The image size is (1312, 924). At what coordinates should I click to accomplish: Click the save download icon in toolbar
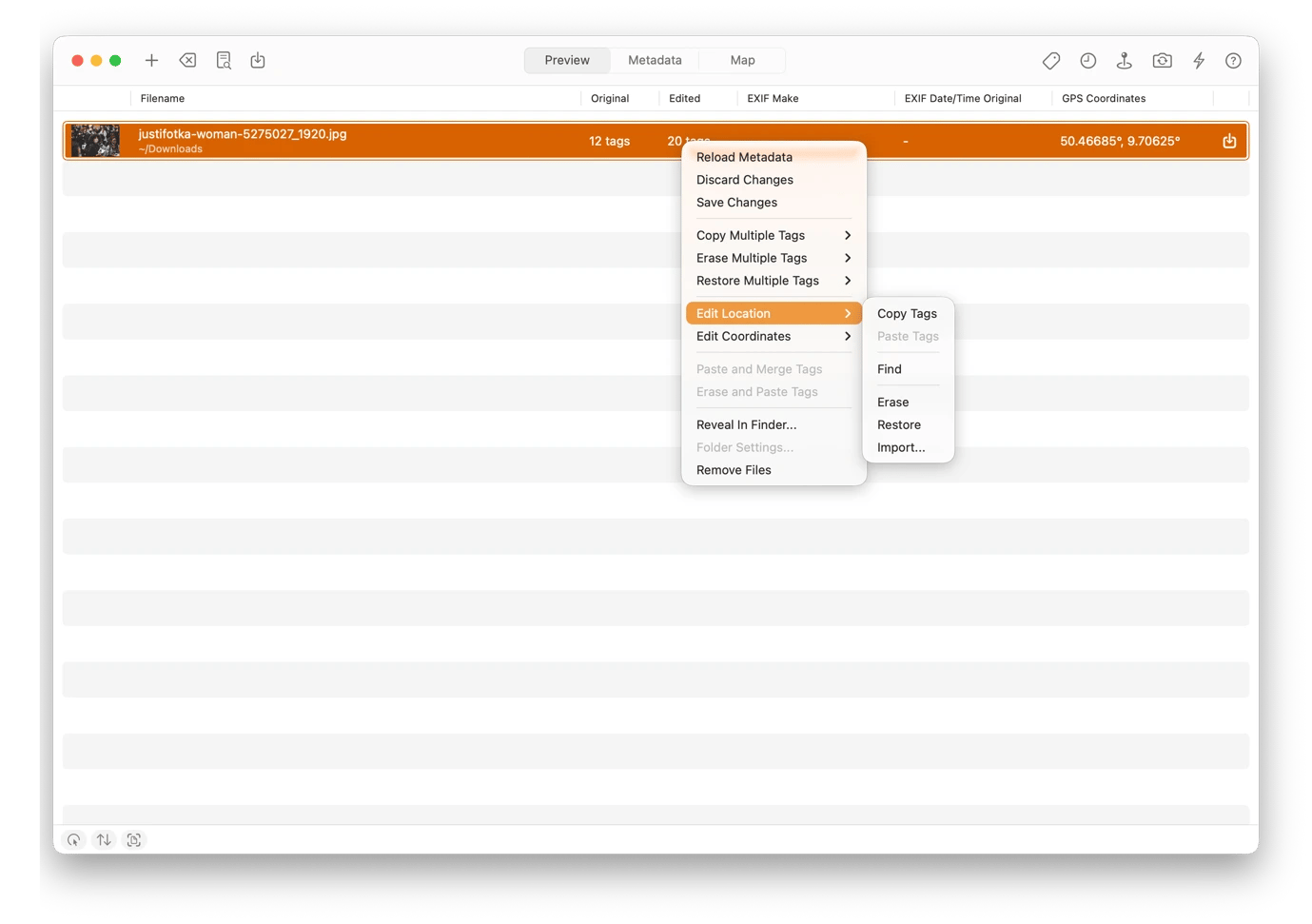click(x=258, y=60)
